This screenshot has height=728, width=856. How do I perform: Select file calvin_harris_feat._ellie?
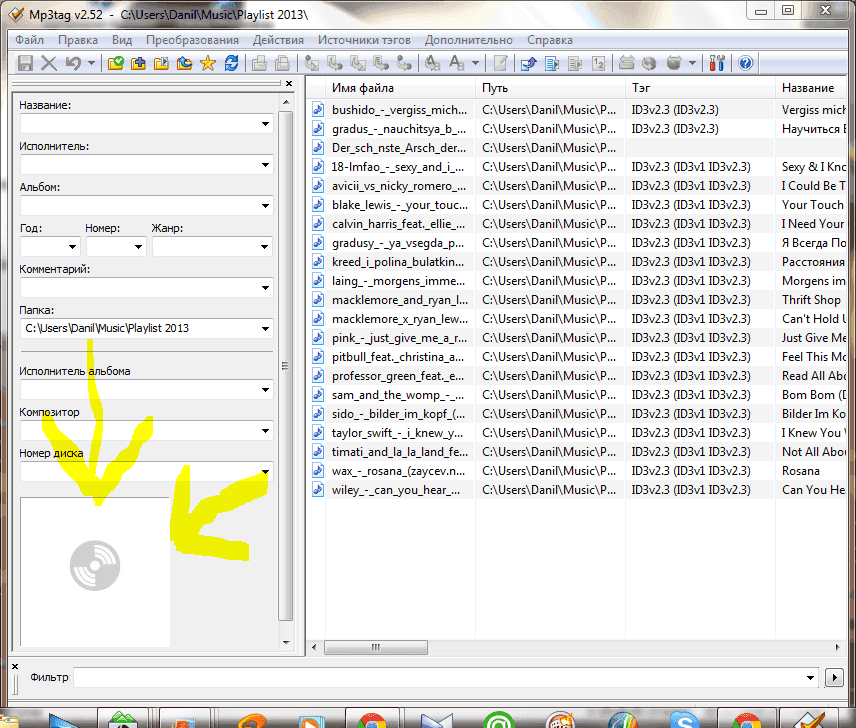point(399,224)
